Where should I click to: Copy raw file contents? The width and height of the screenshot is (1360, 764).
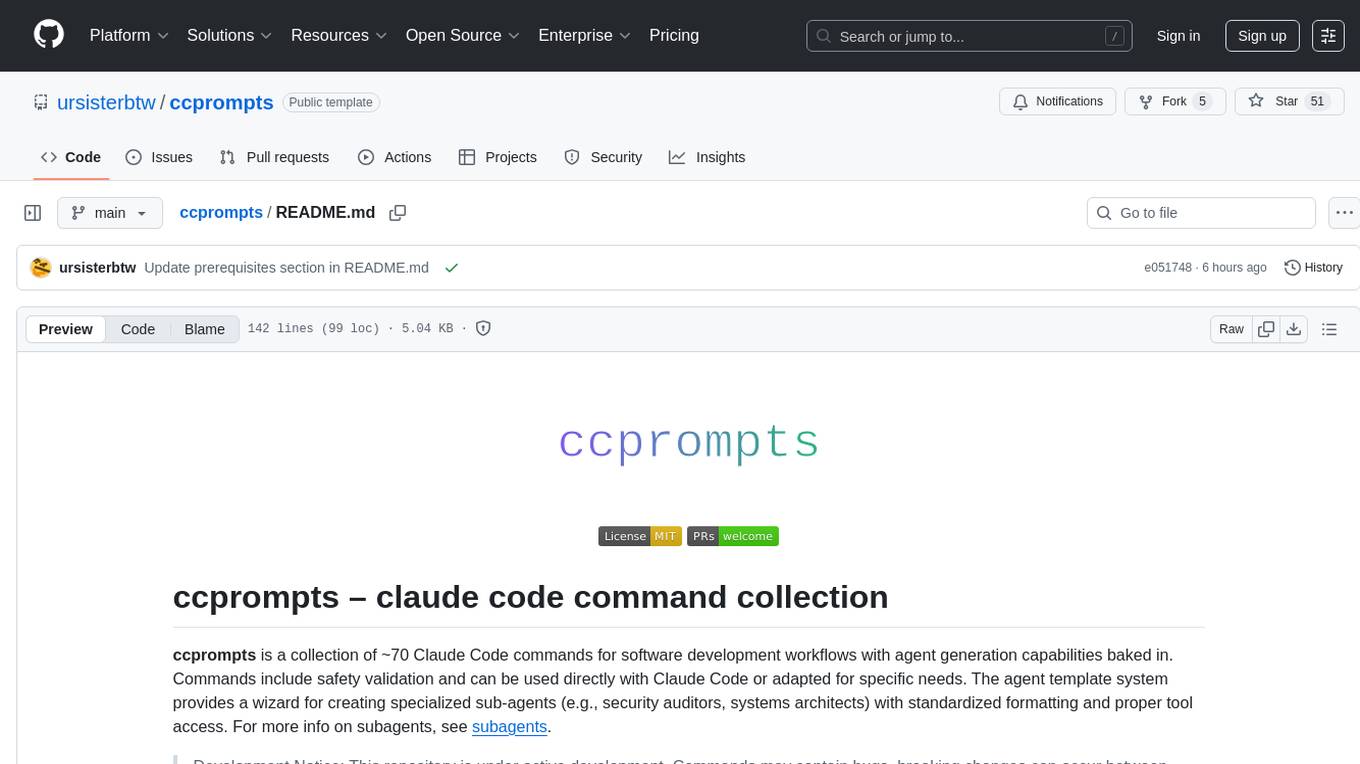[1266, 329]
